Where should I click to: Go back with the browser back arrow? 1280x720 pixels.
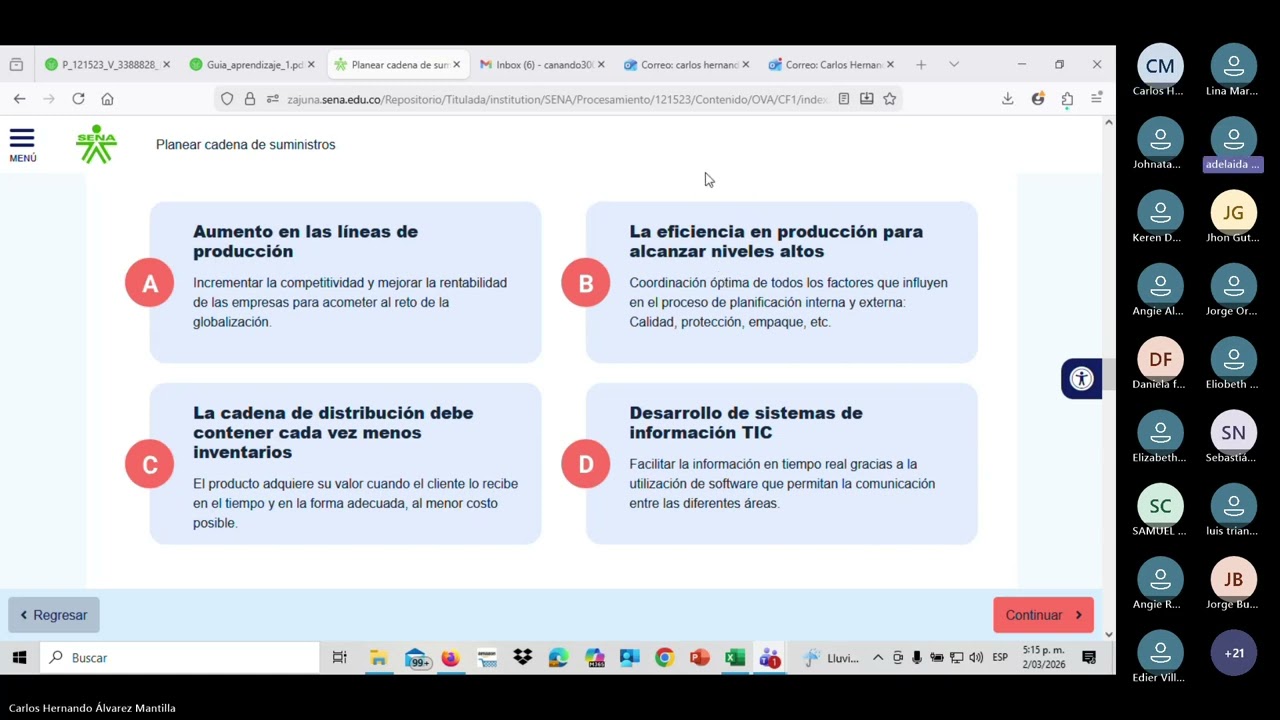pyautogui.click(x=19, y=98)
